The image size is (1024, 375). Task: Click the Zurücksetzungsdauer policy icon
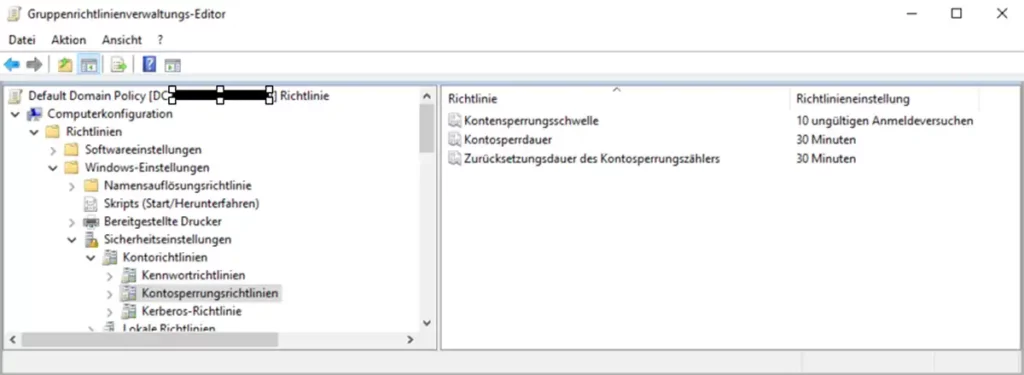point(455,159)
